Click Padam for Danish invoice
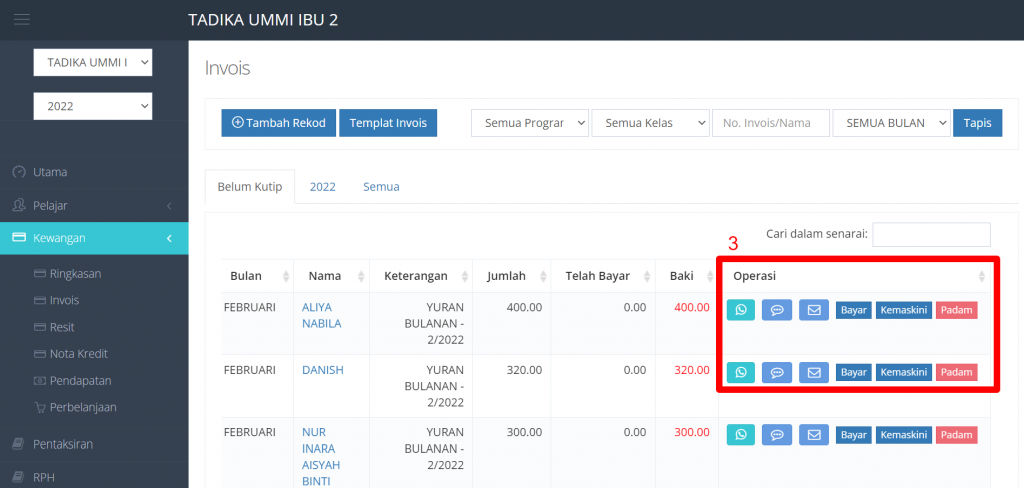The height and width of the screenshot is (488, 1024). pos(956,372)
